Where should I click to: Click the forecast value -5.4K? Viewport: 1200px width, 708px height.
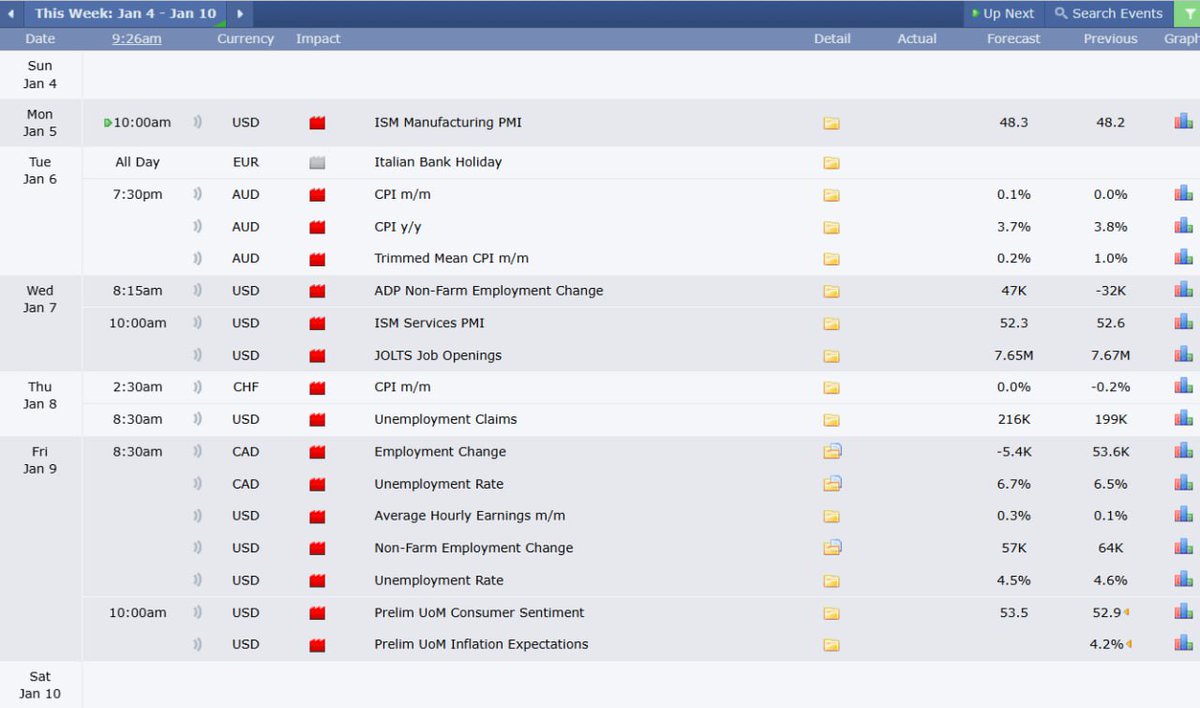click(x=1014, y=451)
